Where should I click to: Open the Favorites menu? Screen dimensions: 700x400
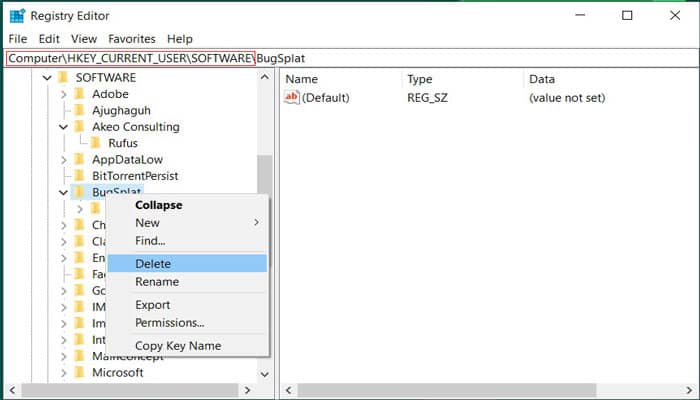[x=132, y=39]
